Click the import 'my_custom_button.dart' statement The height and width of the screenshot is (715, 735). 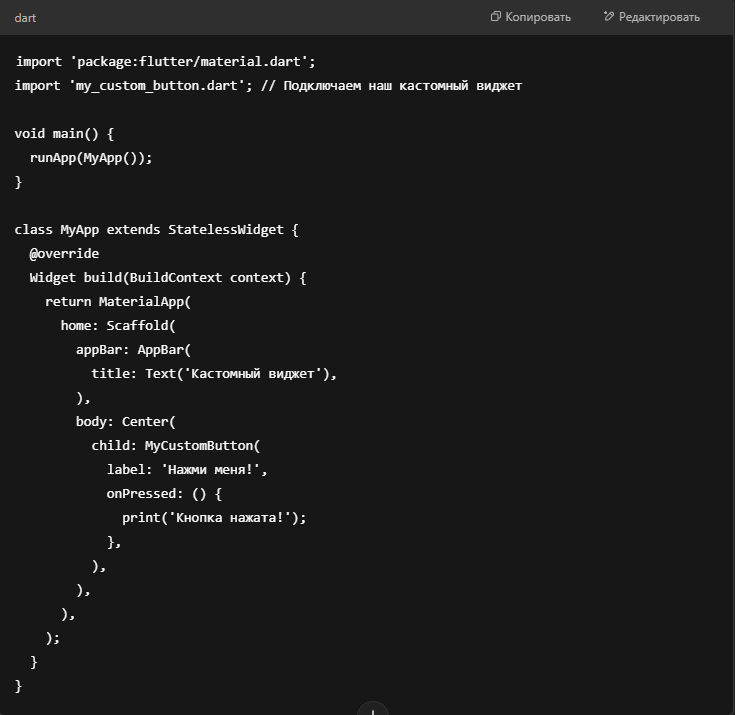tap(134, 86)
